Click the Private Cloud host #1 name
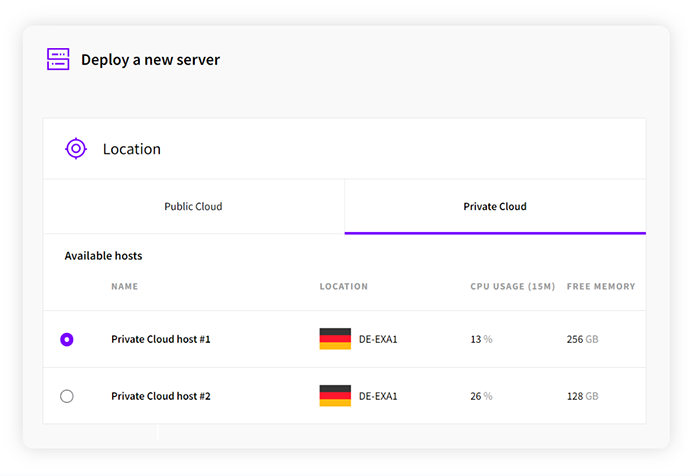Screen dimensions: 700x476 [161, 339]
